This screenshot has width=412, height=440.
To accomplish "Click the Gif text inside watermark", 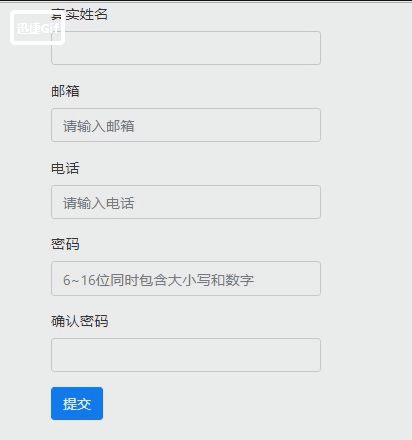I will pyautogui.click(x=51, y=28).
